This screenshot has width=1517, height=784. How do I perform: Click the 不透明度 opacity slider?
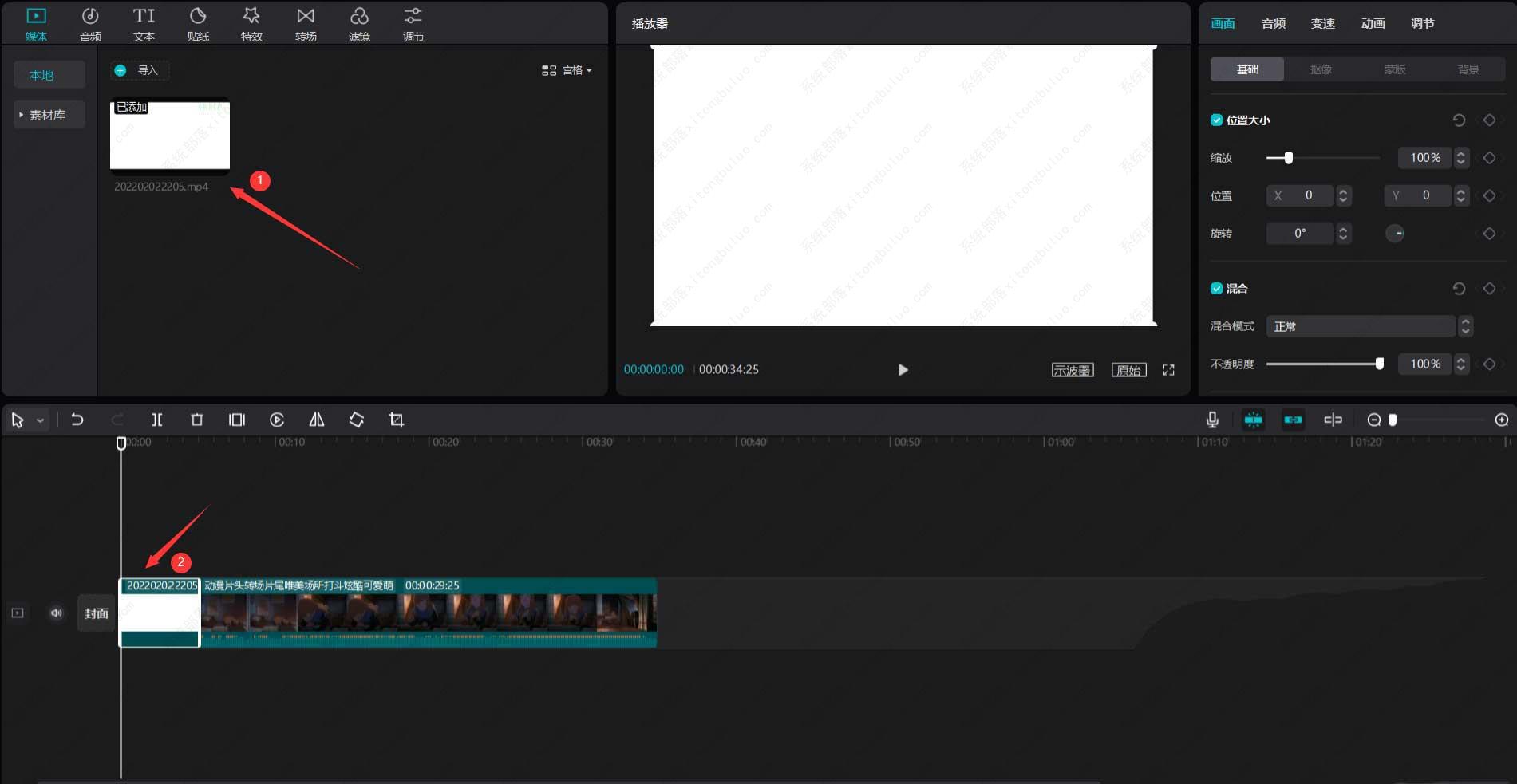click(x=1324, y=364)
